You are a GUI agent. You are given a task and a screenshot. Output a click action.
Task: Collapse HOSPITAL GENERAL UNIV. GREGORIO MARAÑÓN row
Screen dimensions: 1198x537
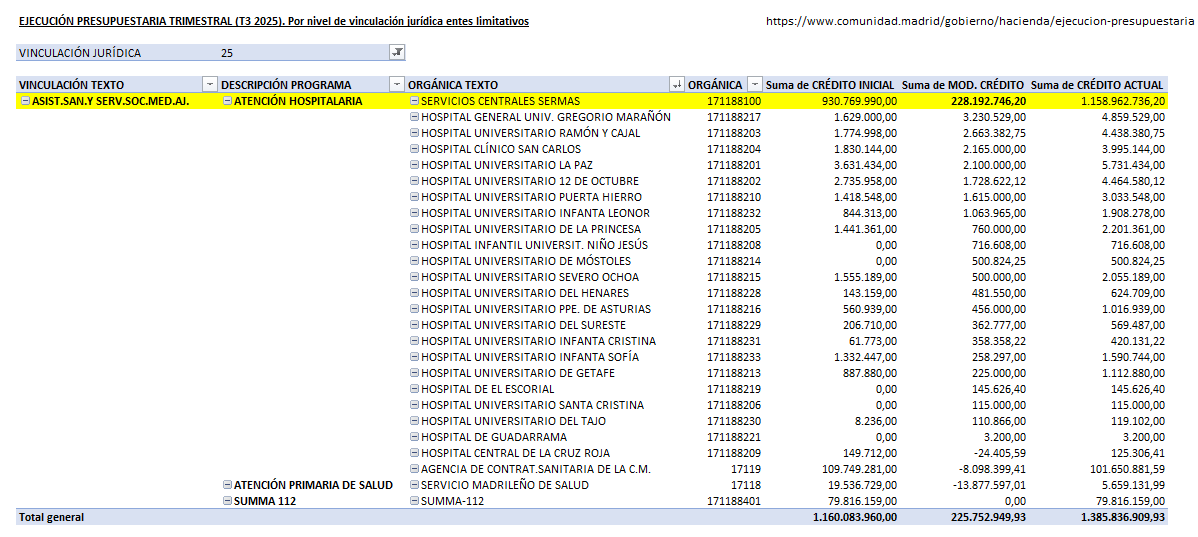[414, 117]
